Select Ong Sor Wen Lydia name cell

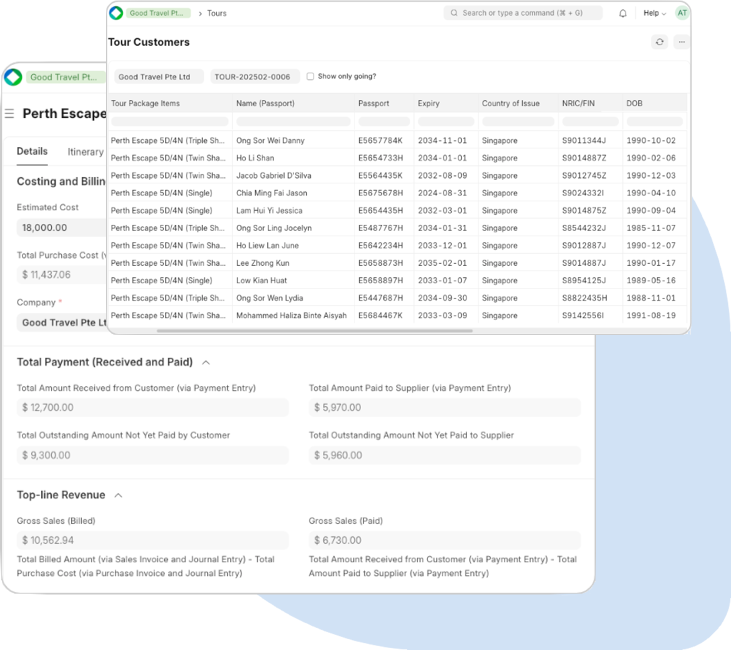pos(293,298)
